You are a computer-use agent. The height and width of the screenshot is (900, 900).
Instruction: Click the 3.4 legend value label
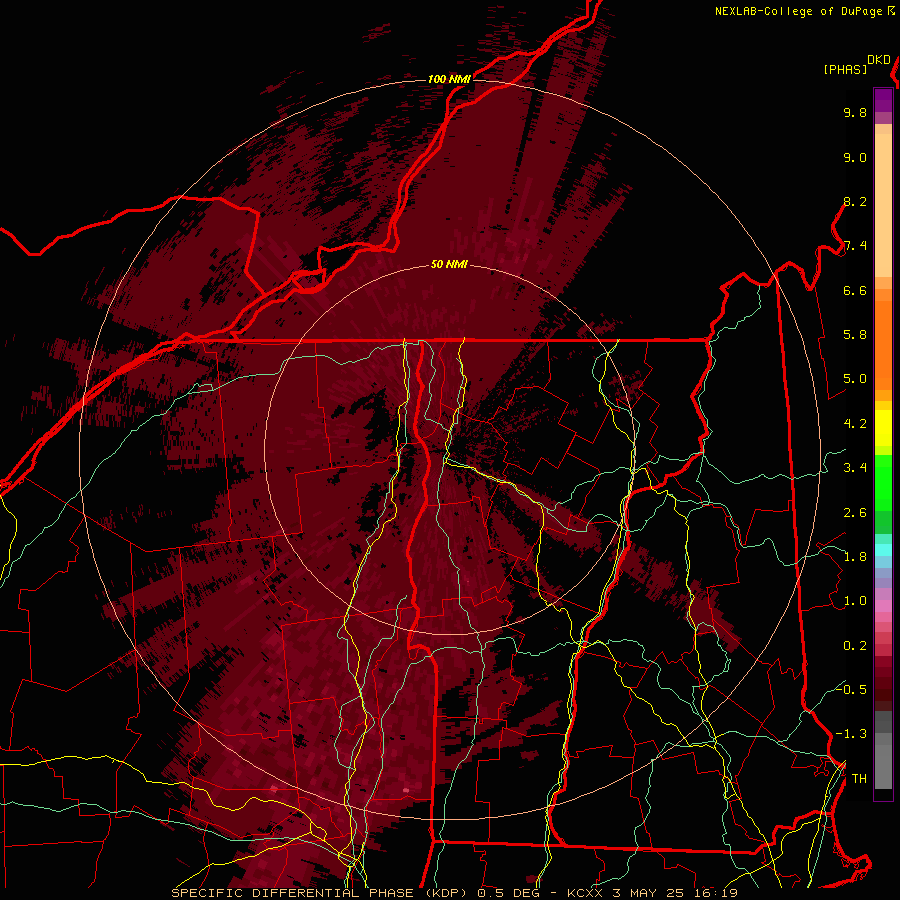855,468
